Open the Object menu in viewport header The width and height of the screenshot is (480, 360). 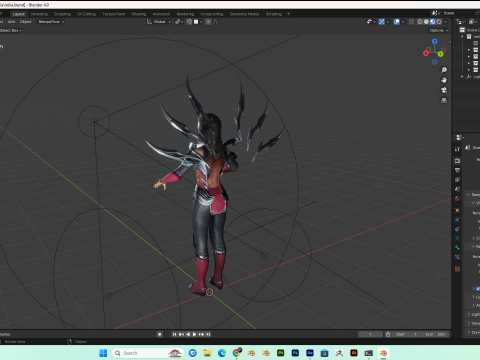25,22
